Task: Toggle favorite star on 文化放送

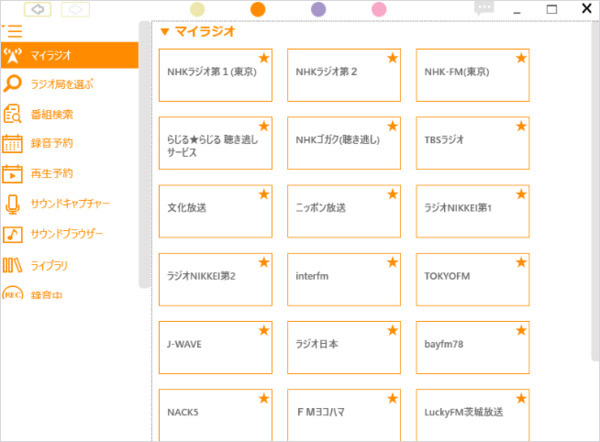Action: (264, 194)
